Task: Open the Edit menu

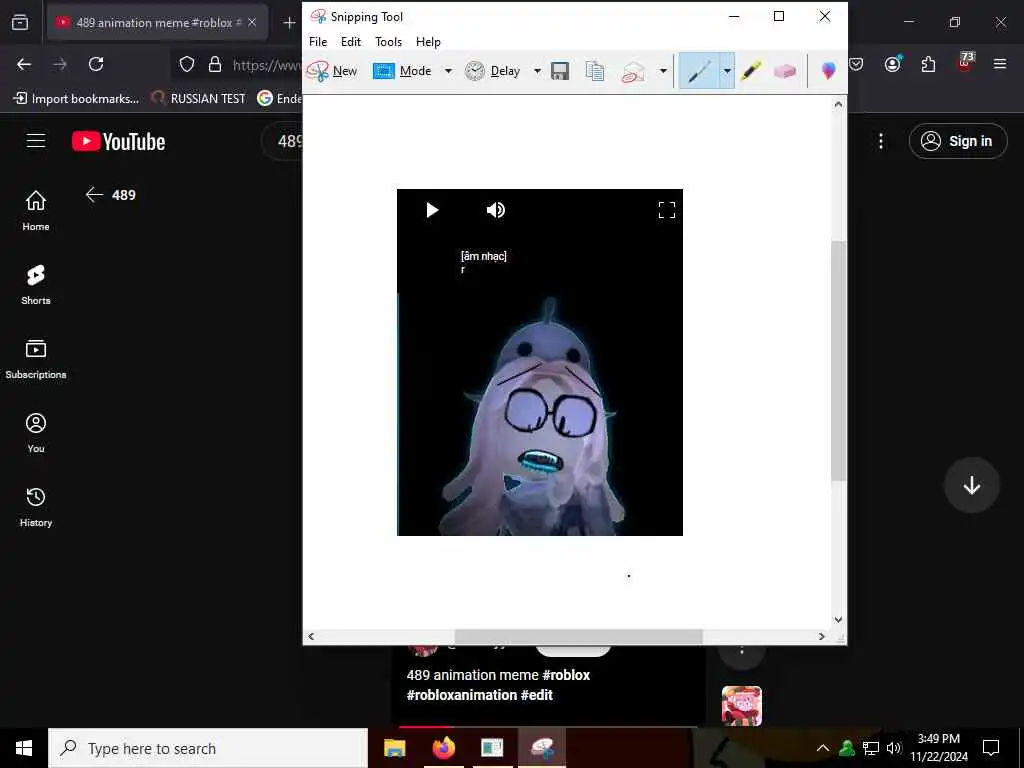Action: 351,42
